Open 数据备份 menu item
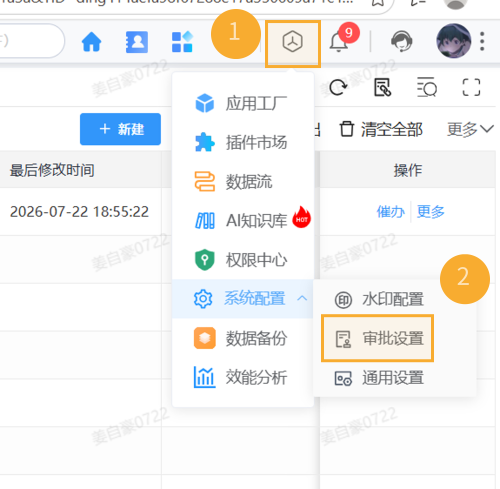 click(x=243, y=338)
